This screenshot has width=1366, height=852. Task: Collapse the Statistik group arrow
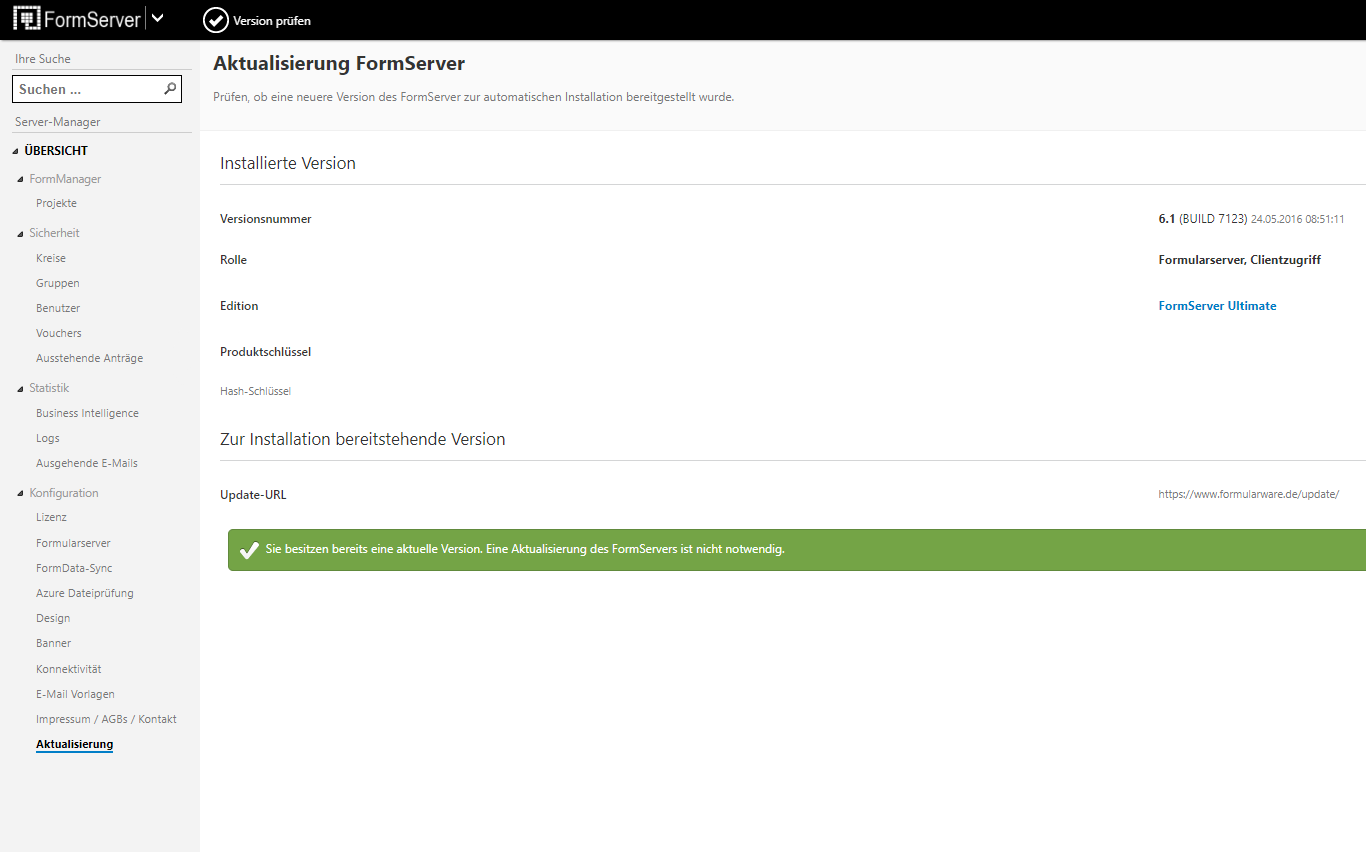[21, 389]
